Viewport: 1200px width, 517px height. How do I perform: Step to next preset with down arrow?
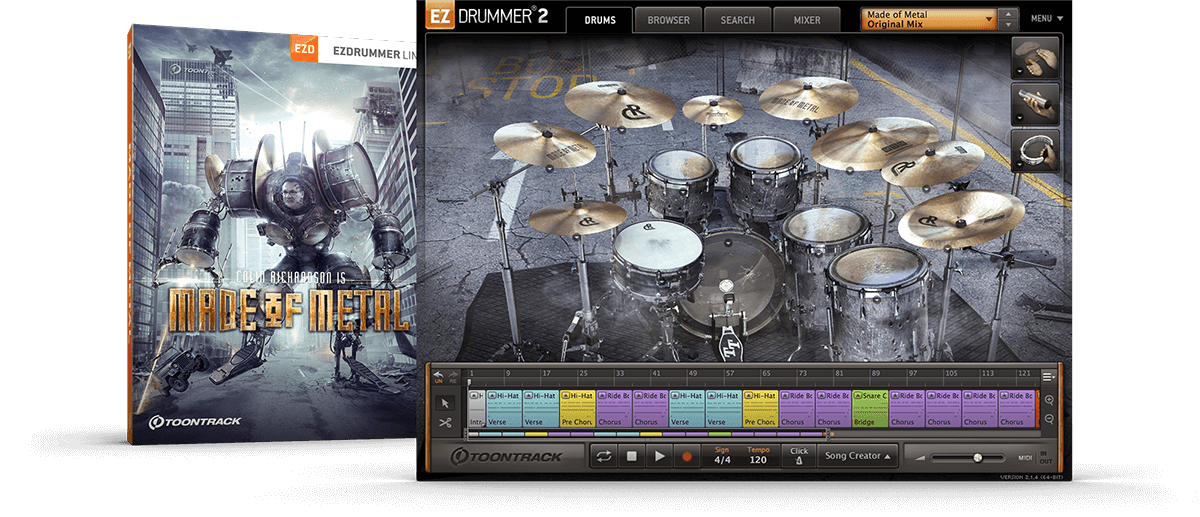click(1009, 24)
